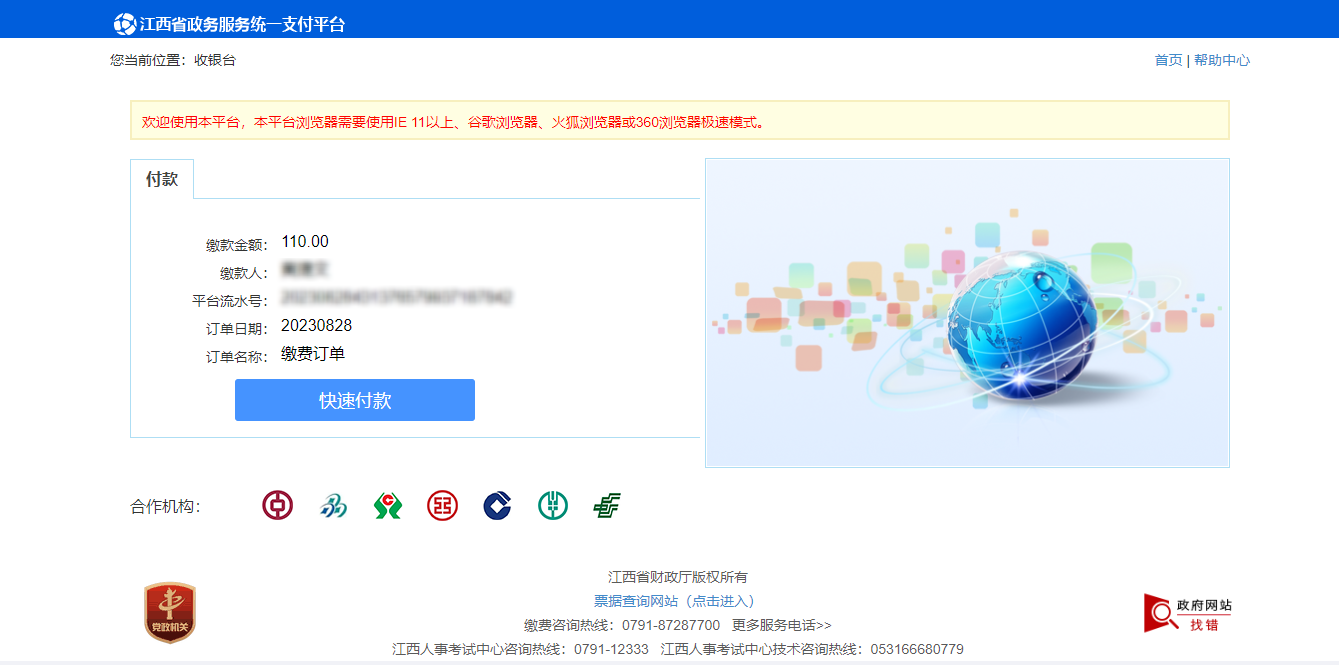Viewport: 1339px width, 665px height.
Task: Click the globe banner image
Action: 967,312
